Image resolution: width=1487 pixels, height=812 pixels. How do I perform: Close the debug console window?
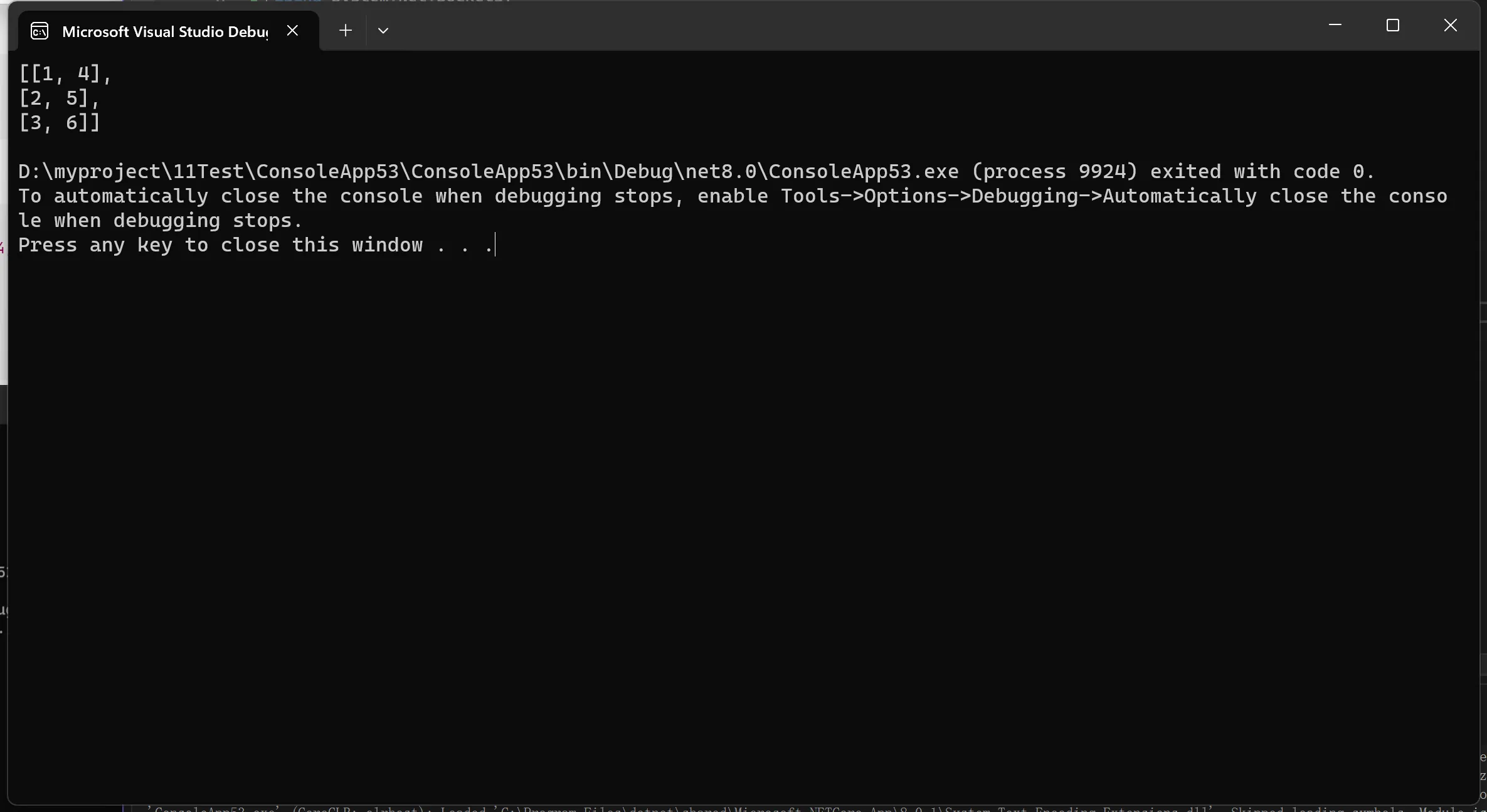1451,25
